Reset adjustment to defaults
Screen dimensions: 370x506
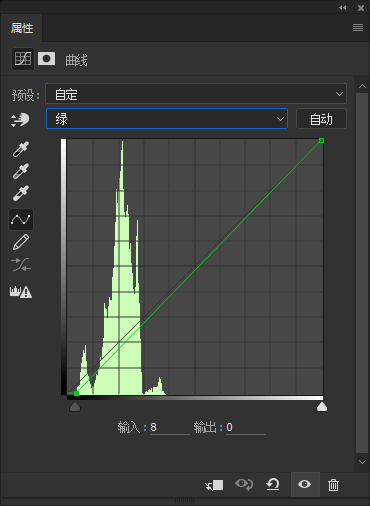(273, 484)
